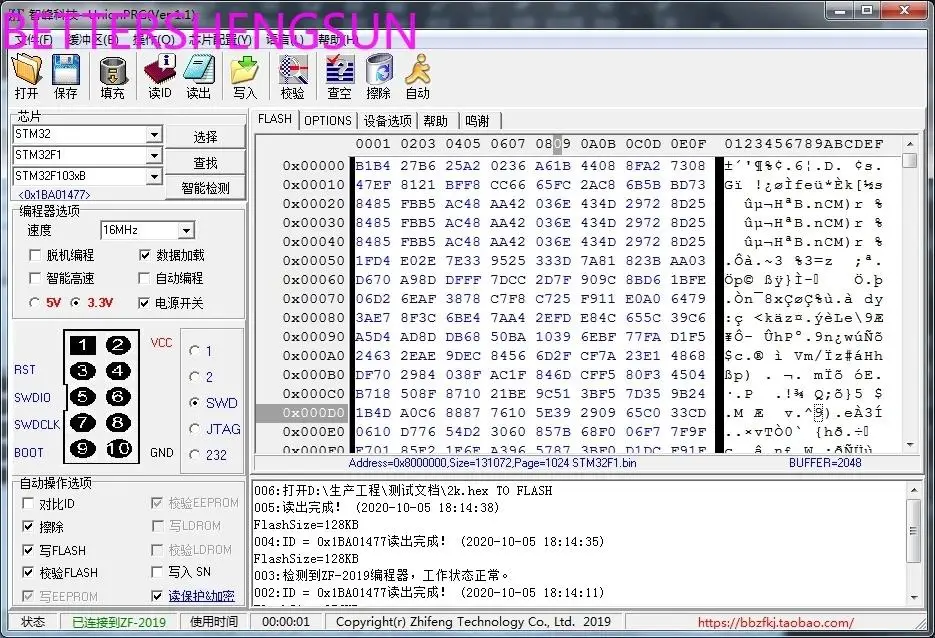The width and height of the screenshot is (935, 638).
Task: Enable the 对比ID checkbox
Action: [x=27, y=503]
